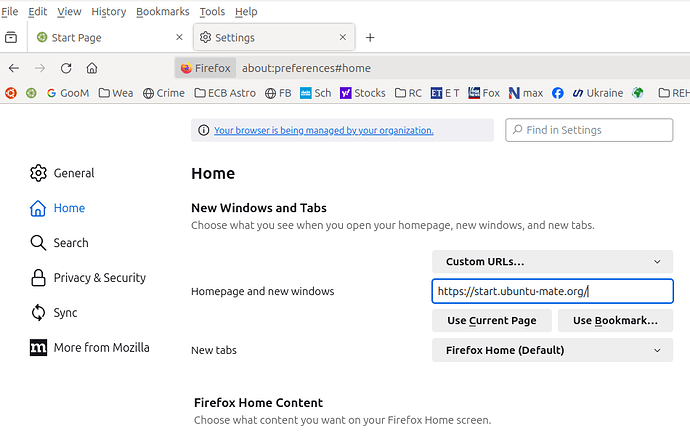Select Sync settings category
This screenshot has height=438, width=690.
click(53, 313)
